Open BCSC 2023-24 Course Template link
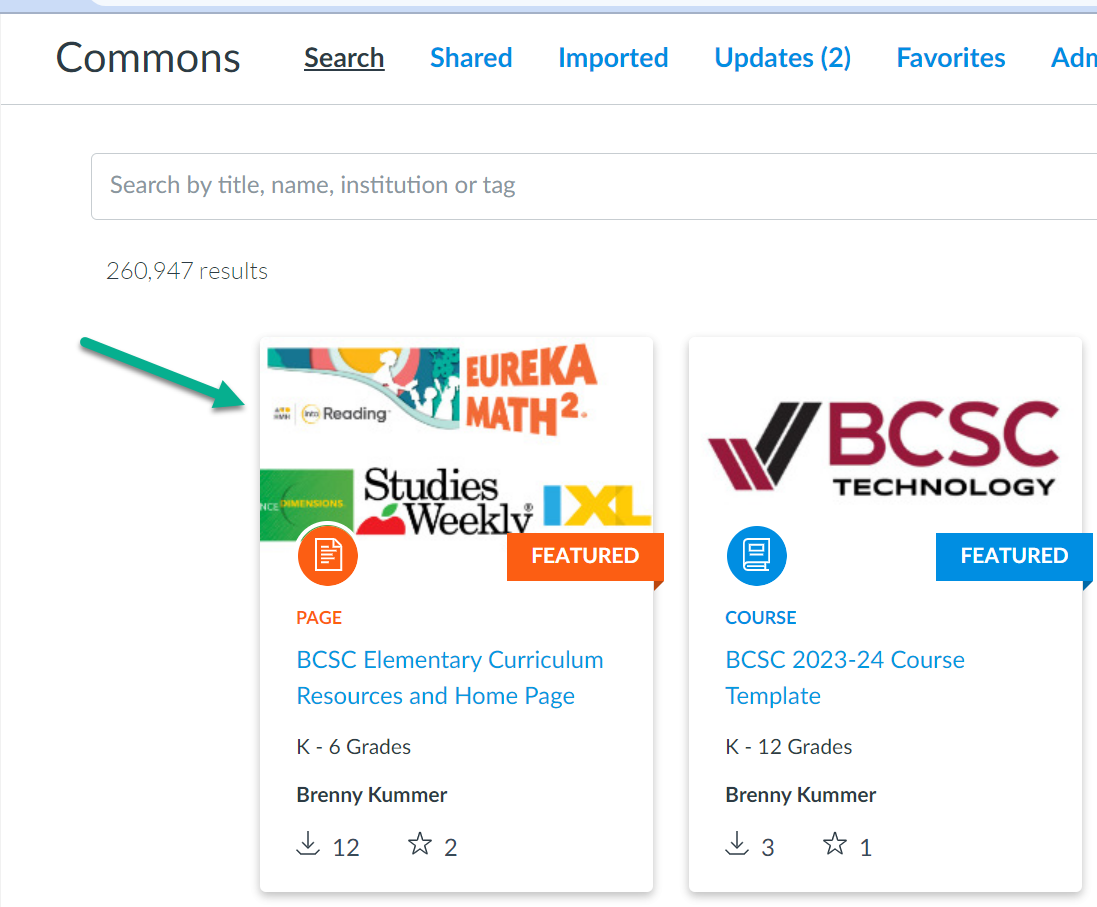Image resolution: width=1097 pixels, height=907 pixels. (x=845, y=677)
